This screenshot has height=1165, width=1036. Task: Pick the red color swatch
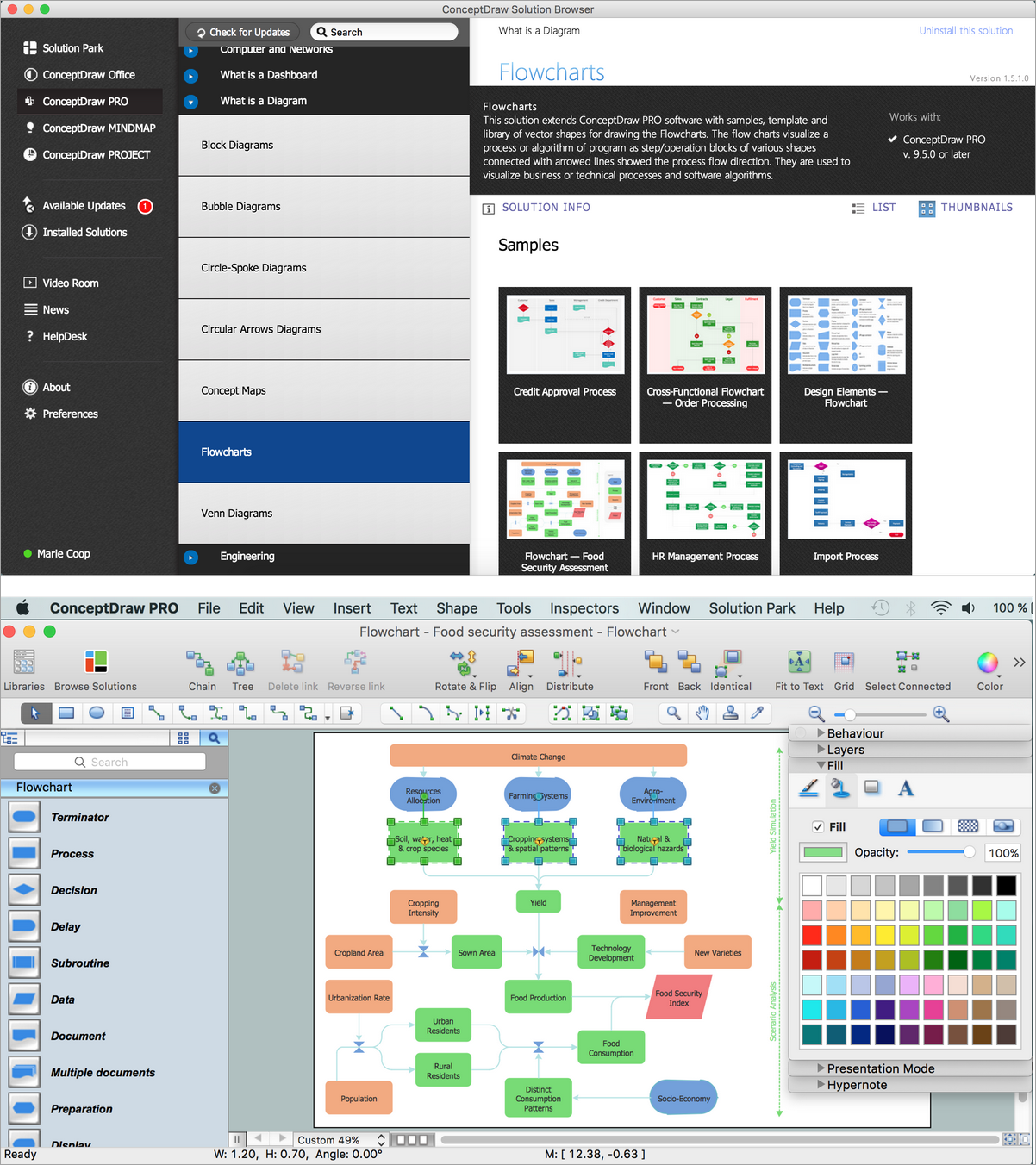point(812,935)
